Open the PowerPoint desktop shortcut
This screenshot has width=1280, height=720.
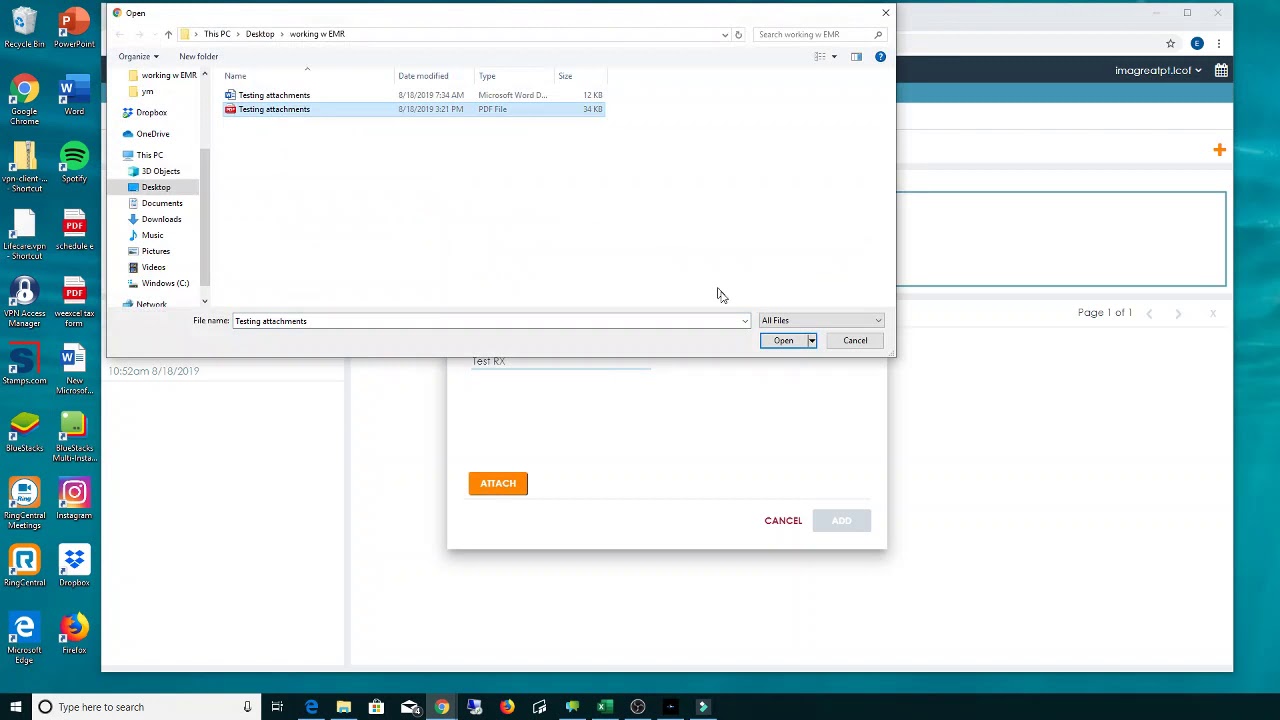pyautogui.click(x=74, y=28)
